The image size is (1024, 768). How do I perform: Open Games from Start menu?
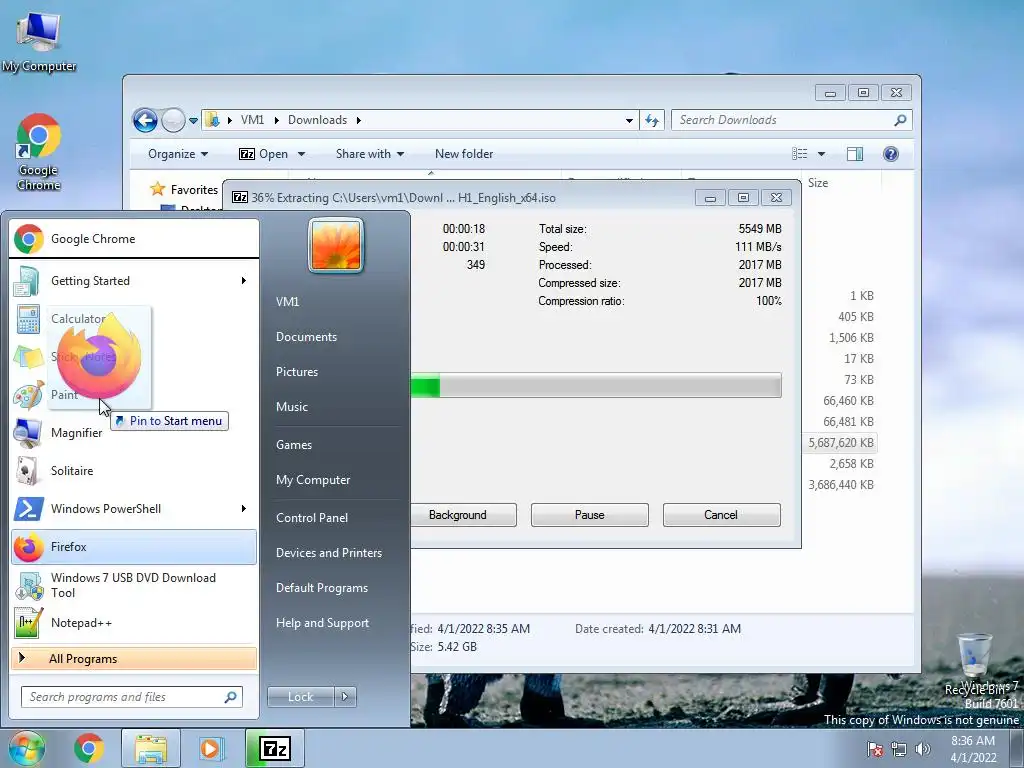pyautogui.click(x=294, y=445)
